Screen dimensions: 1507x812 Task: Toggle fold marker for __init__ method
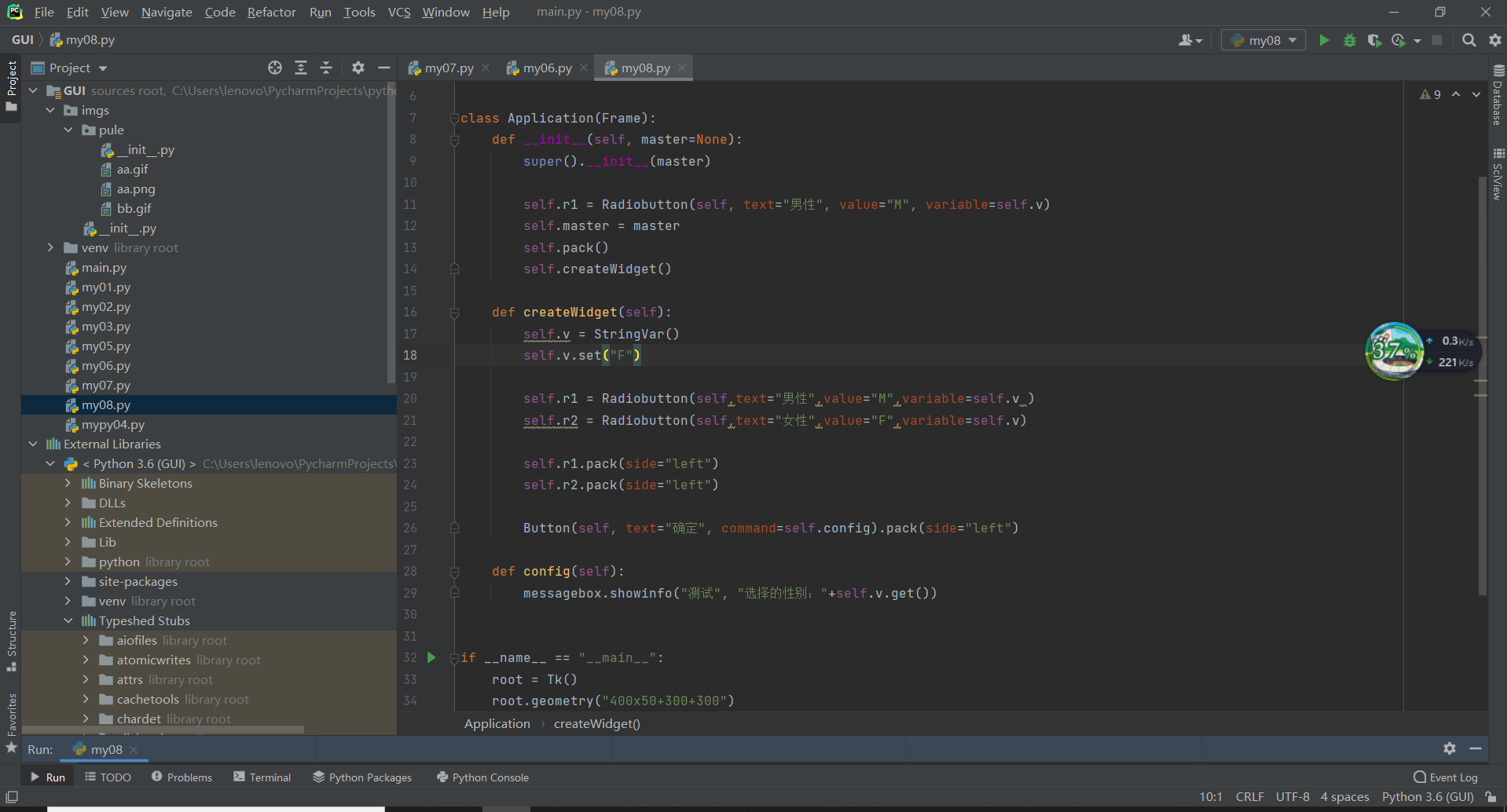pyautogui.click(x=454, y=140)
